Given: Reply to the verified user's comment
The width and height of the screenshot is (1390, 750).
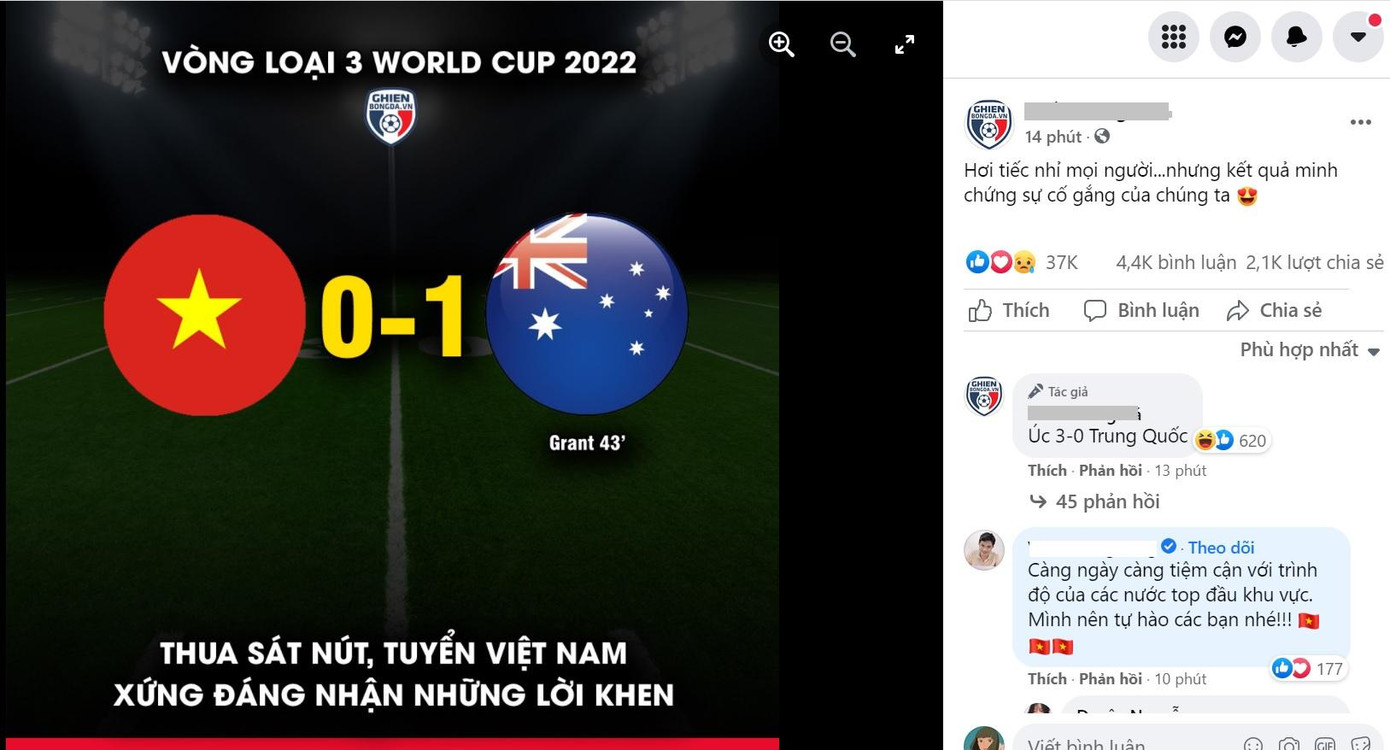Looking at the screenshot, I should (1110, 679).
